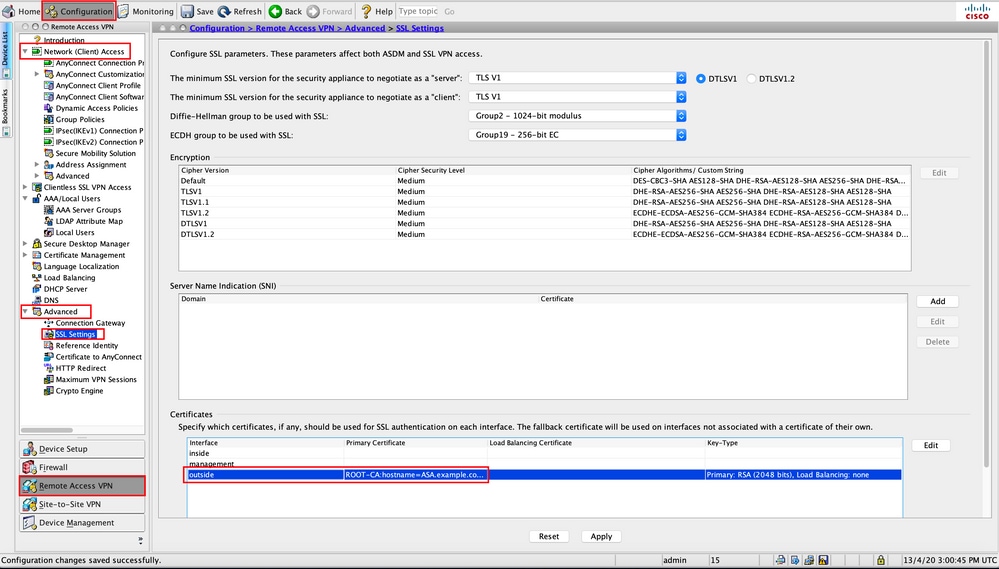The image size is (999, 569).
Task: Expand Secure Desktop Manager node
Action: 25,243
